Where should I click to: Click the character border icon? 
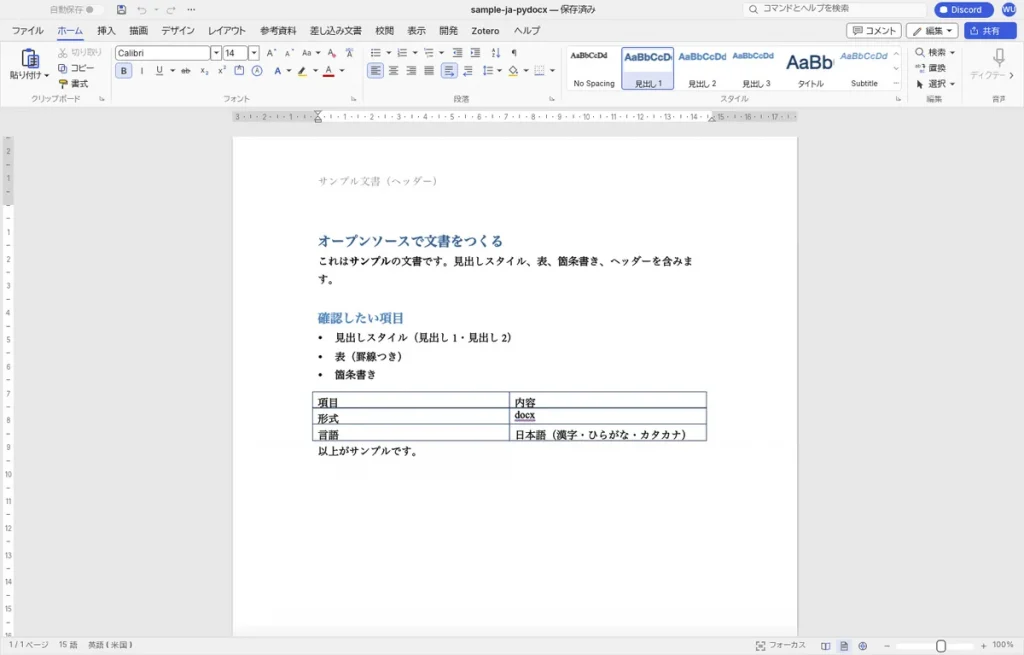[239, 71]
